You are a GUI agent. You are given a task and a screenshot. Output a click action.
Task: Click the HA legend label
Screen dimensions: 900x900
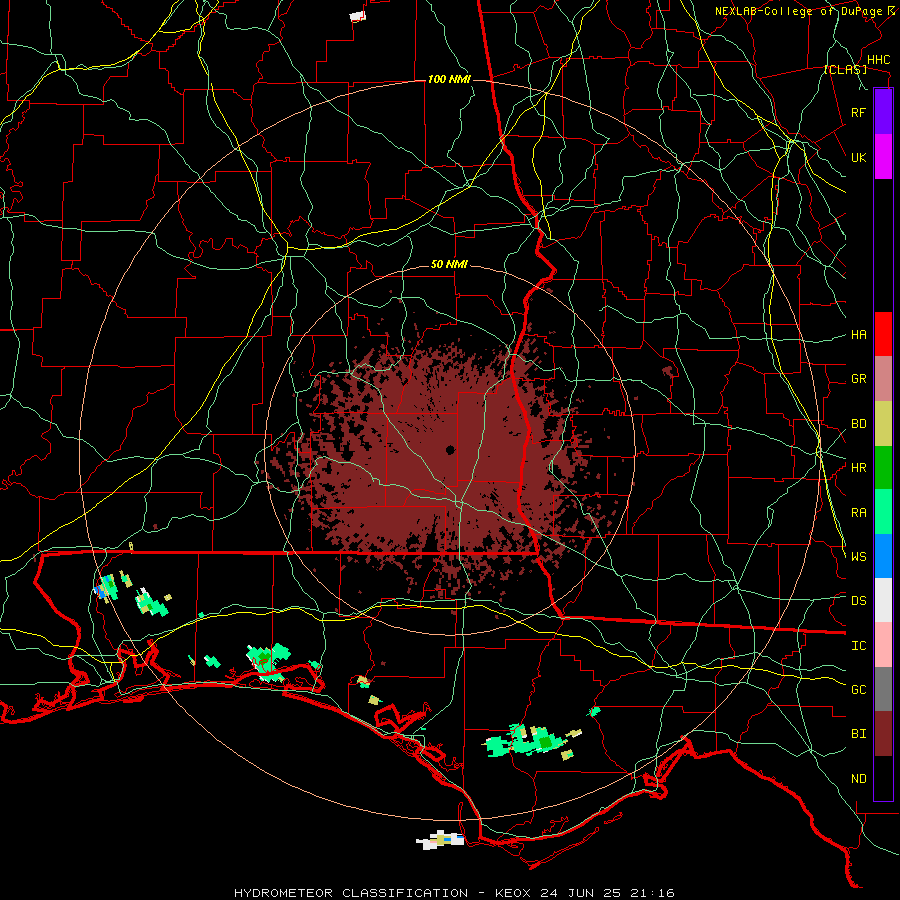pos(858,334)
